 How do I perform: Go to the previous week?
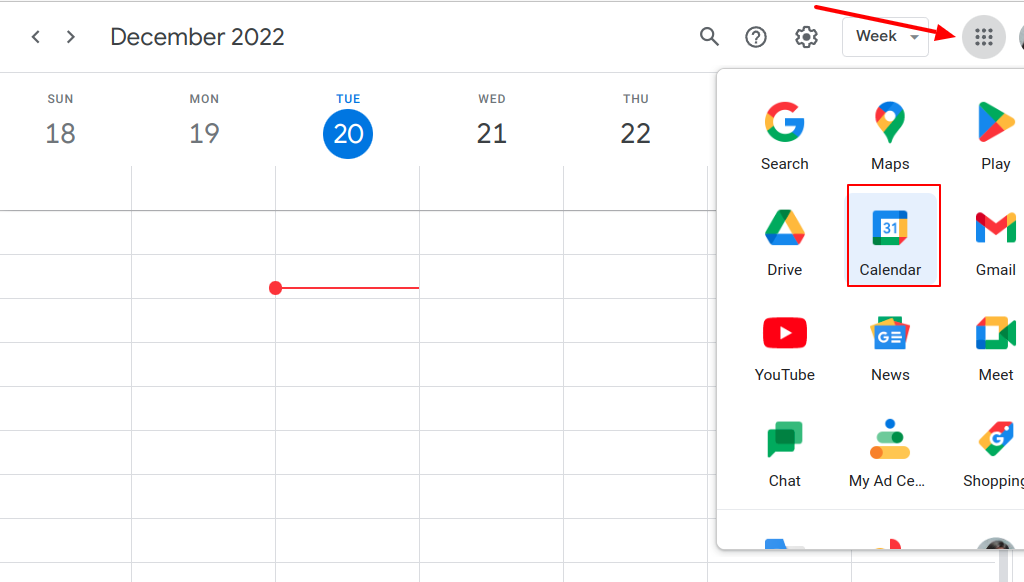[x=36, y=37]
